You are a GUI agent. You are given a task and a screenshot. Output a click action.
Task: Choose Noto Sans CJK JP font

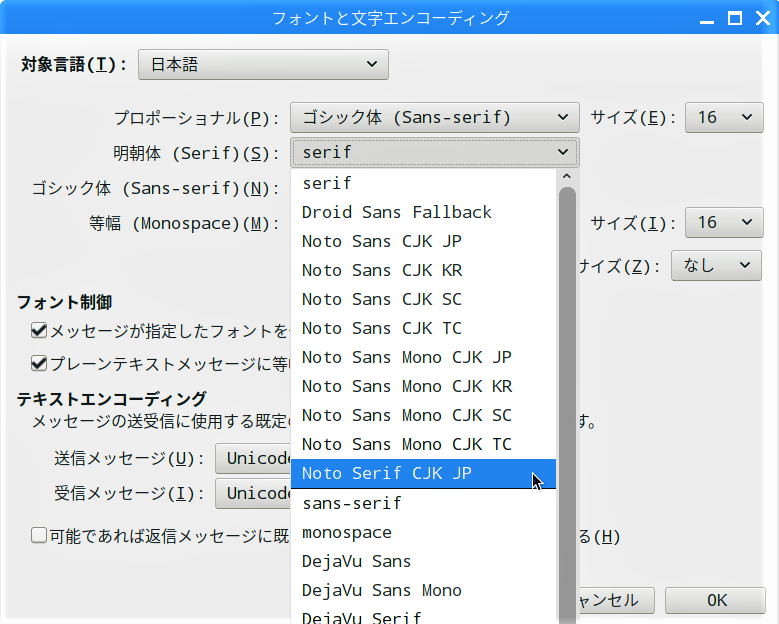click(x=423, y=241)
